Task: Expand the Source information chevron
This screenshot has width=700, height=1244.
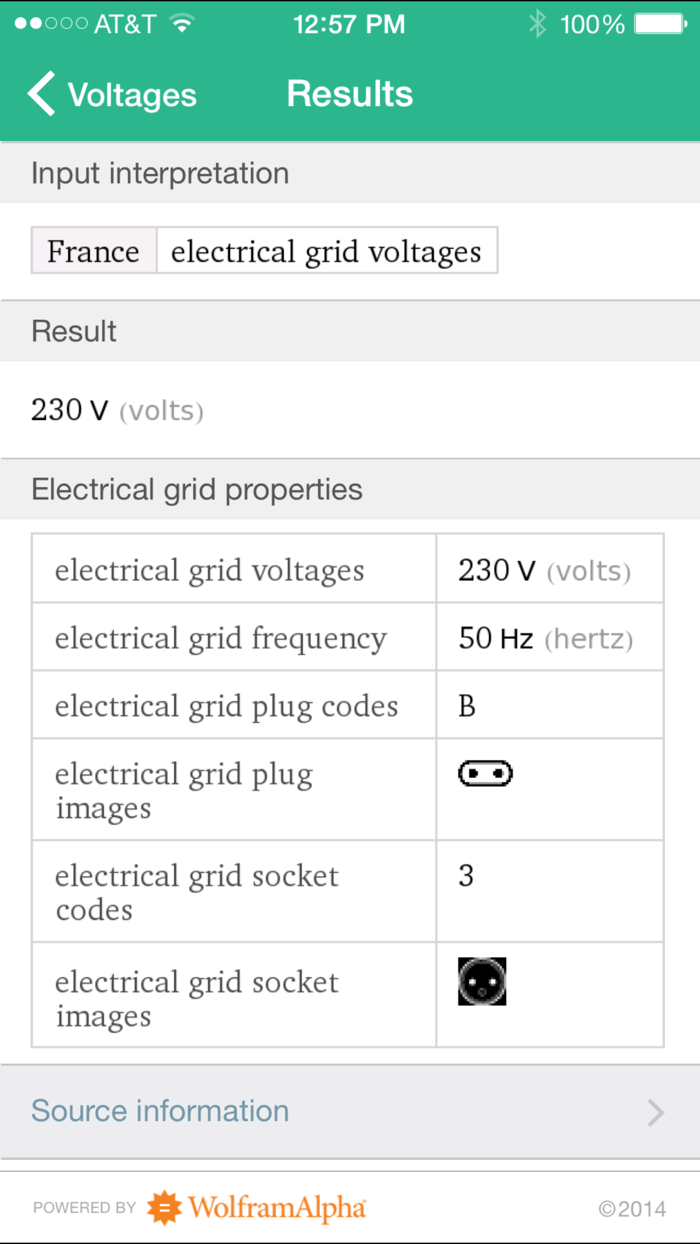Action: tap(655, 1112)
